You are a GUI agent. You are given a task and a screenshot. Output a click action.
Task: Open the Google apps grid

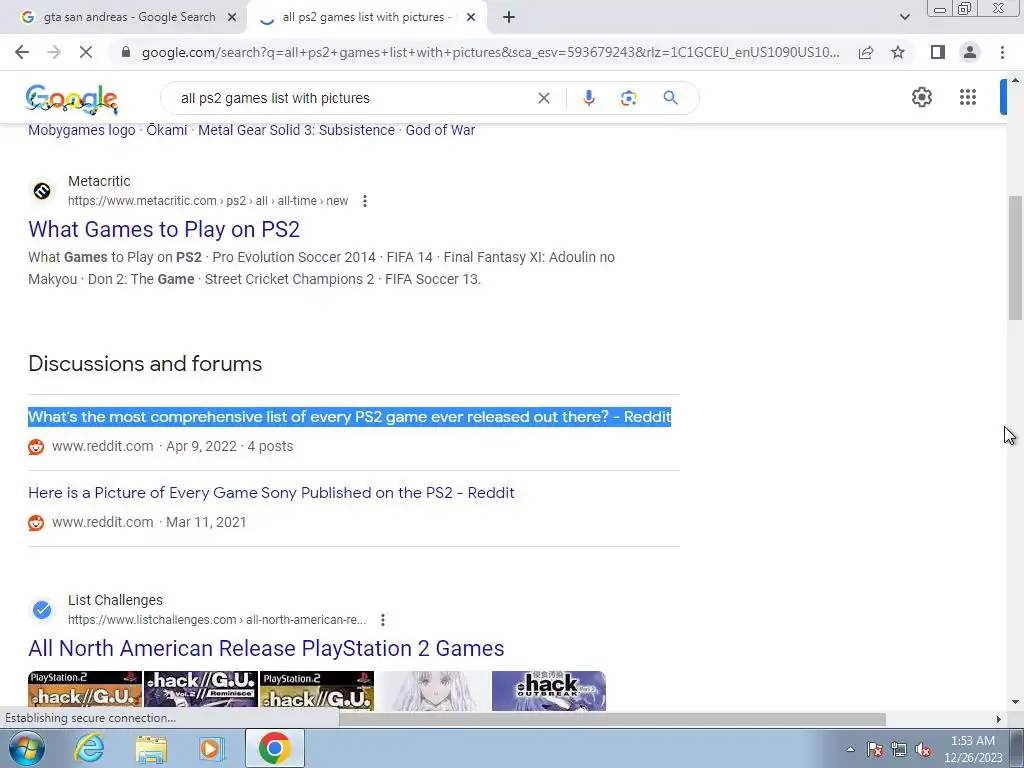[968, 97]
